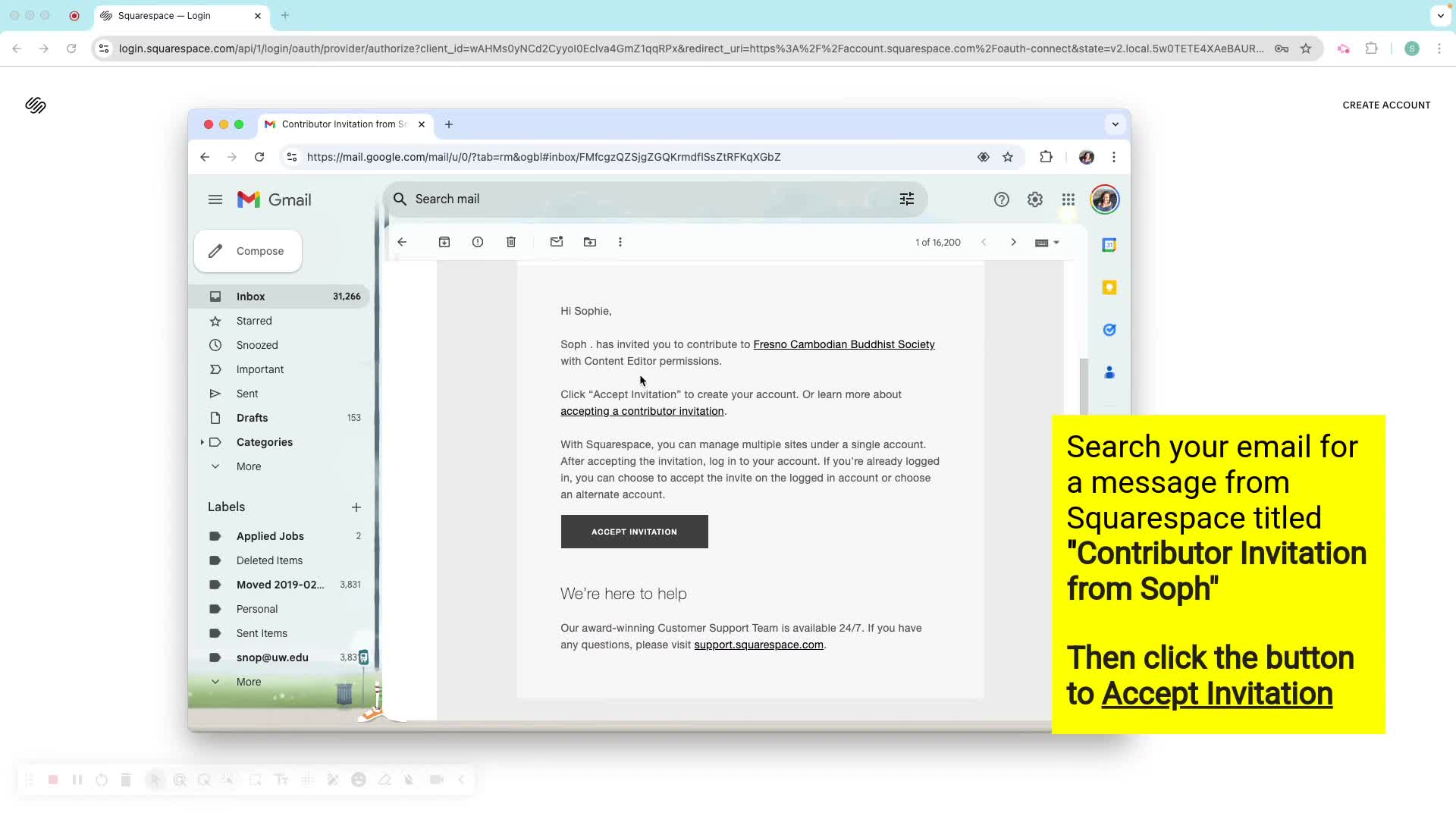Click the Gmail archive icon
Viewport: 1456px width, 819px height.
click(444, 242)
